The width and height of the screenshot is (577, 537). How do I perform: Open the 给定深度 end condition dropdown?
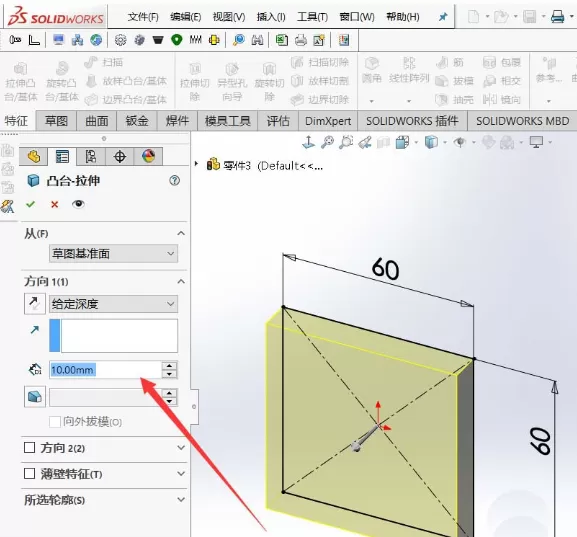coord(113,304)
